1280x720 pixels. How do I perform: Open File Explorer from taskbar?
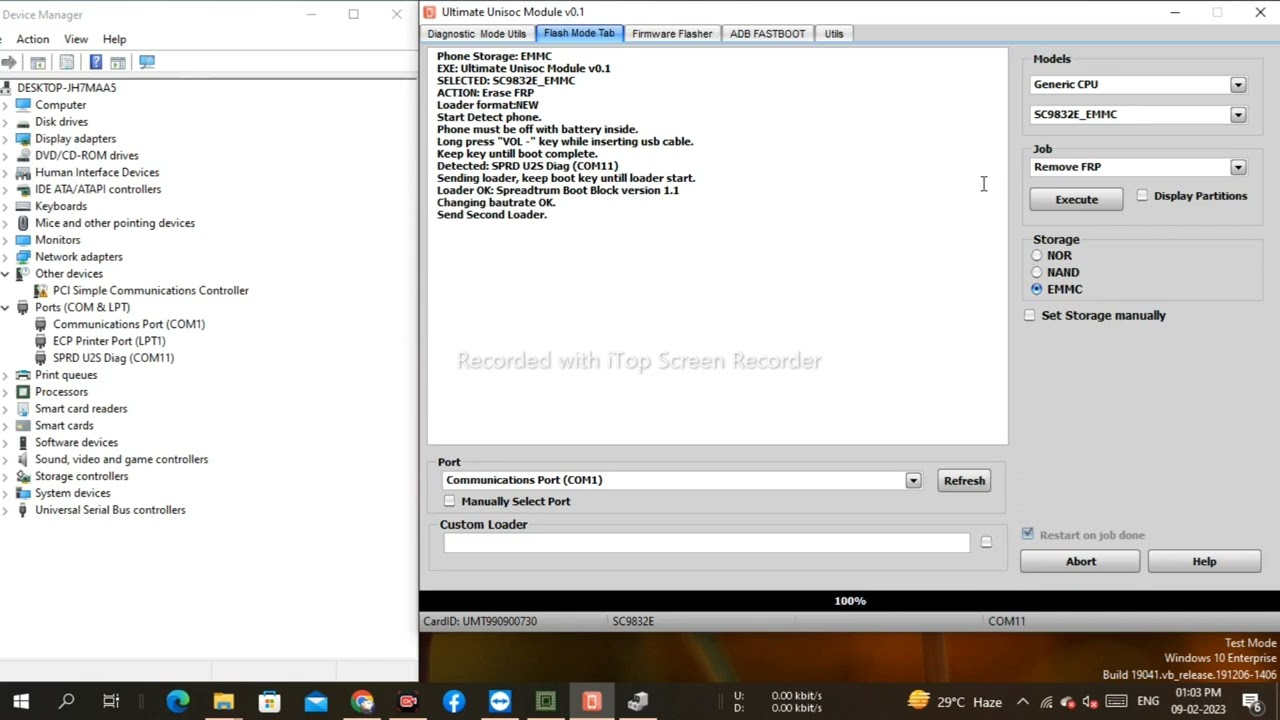click(223, 701)
